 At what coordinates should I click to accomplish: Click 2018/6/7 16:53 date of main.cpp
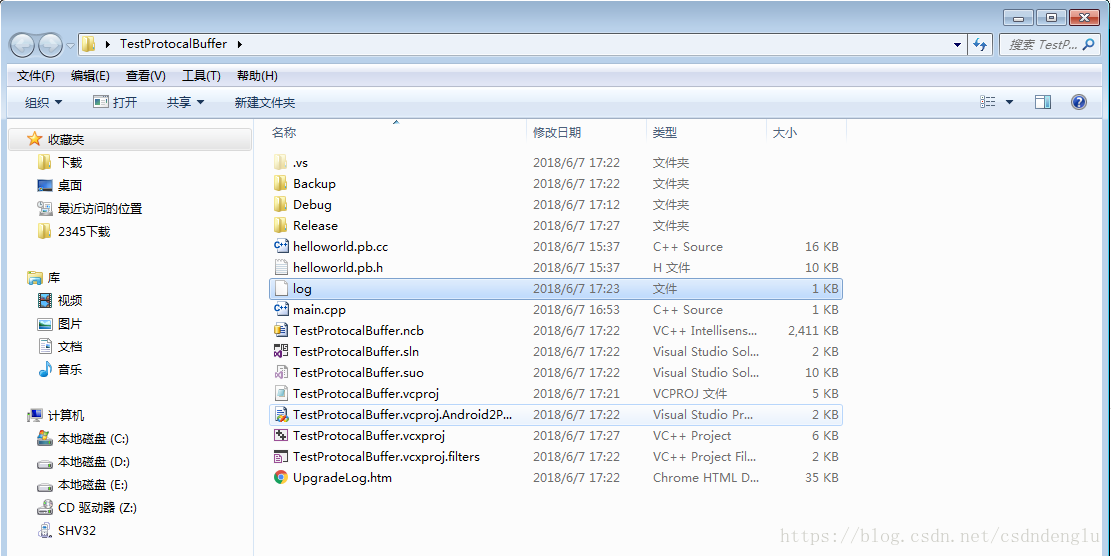tap(576, 310)
